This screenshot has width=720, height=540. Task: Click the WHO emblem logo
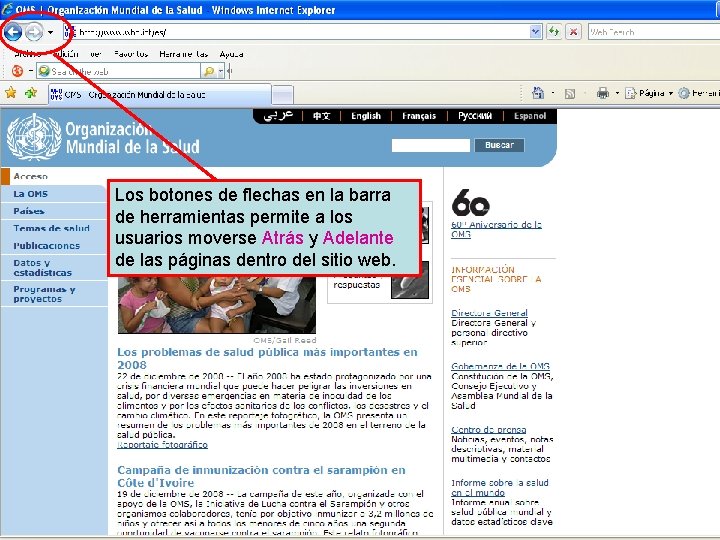point(34,137)
